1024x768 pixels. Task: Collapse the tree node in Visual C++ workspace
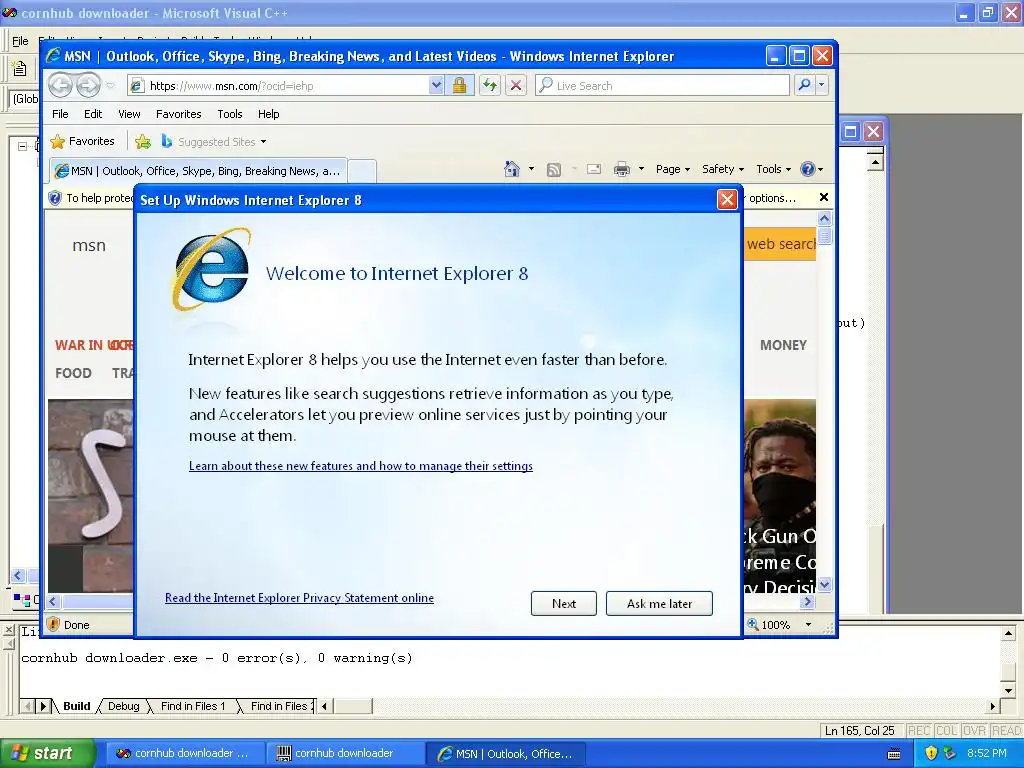tap(22, 146)
